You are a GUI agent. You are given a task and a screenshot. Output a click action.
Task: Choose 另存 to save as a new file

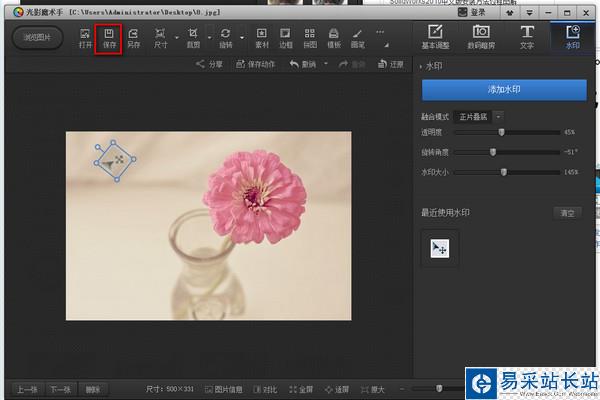pos(133,38)
